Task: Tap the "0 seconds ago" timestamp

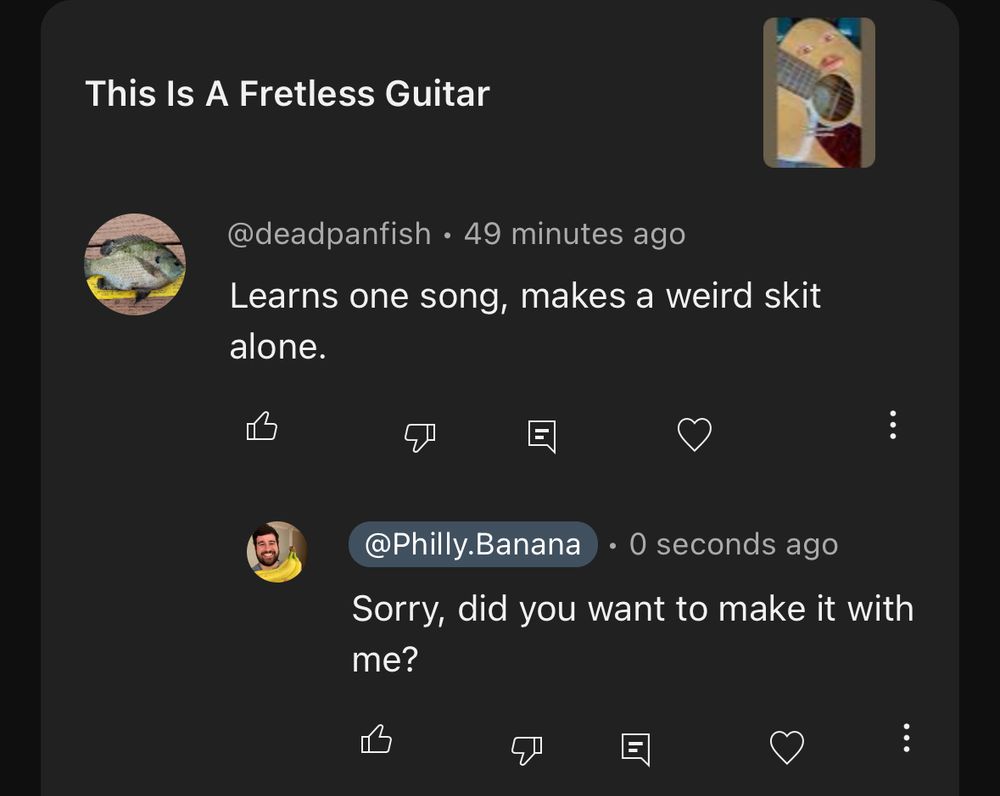Action: (x=734, y=544)
